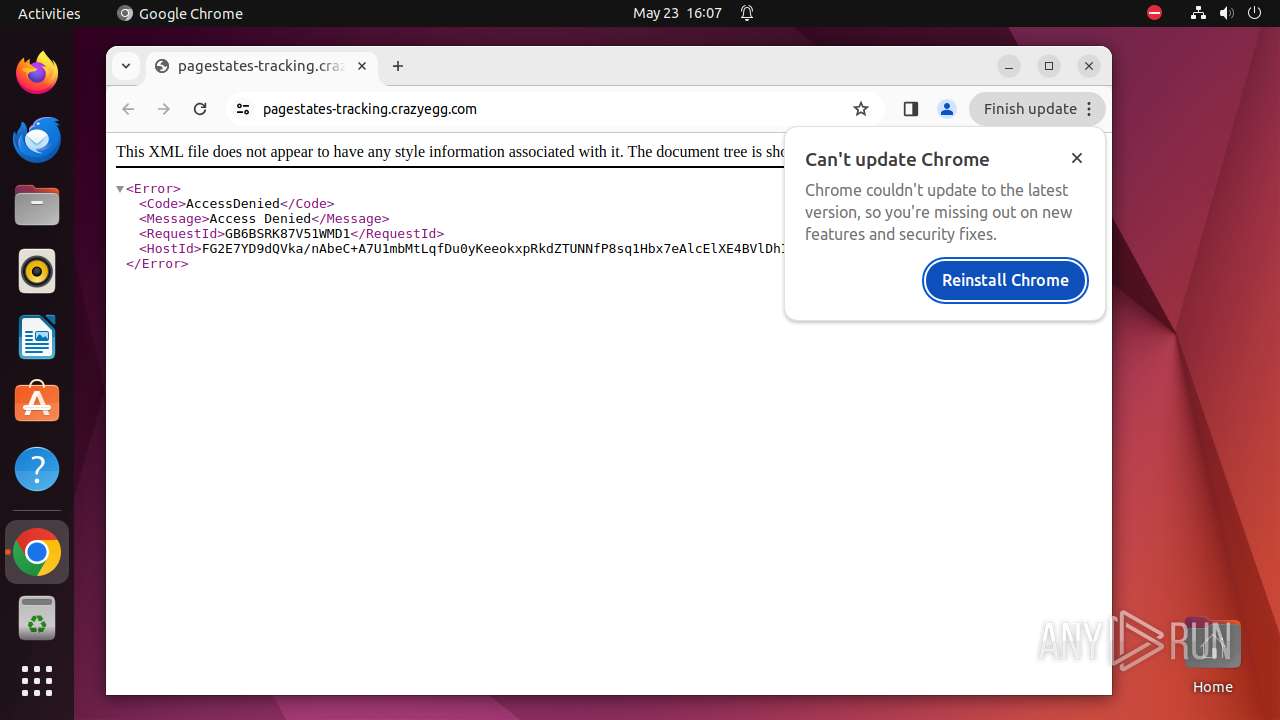Image resolution: width=1280 pixels, height=720 pixels.
Task: Click the Google Chrome dock icon
Action: [x=37, y=552]
